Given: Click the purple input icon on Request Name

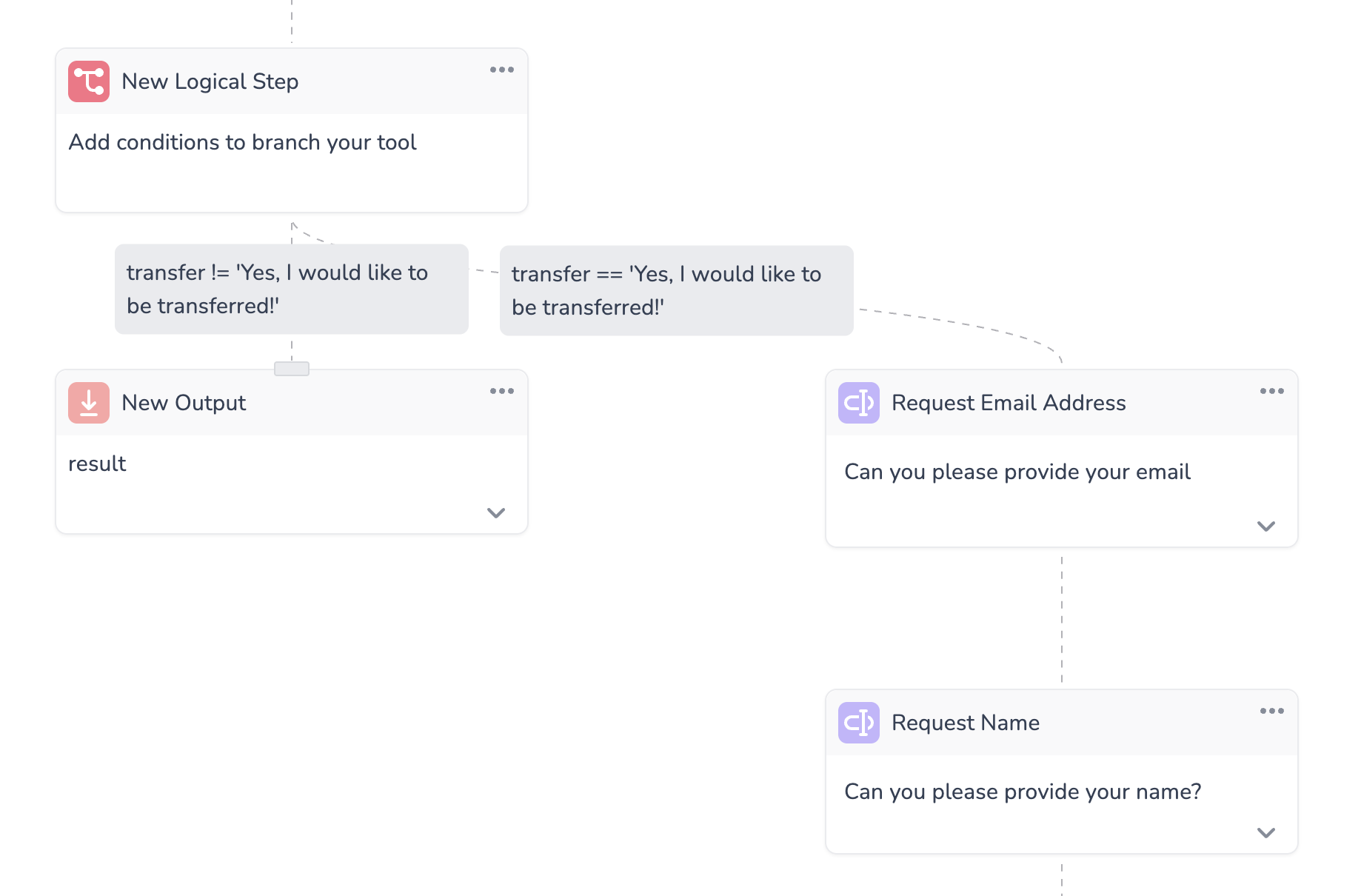Looking at the screenshot, I should click(858, 723).
